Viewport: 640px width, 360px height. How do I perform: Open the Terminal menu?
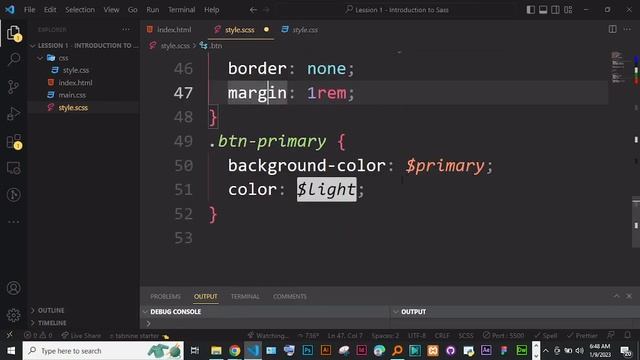coord(181,10)
